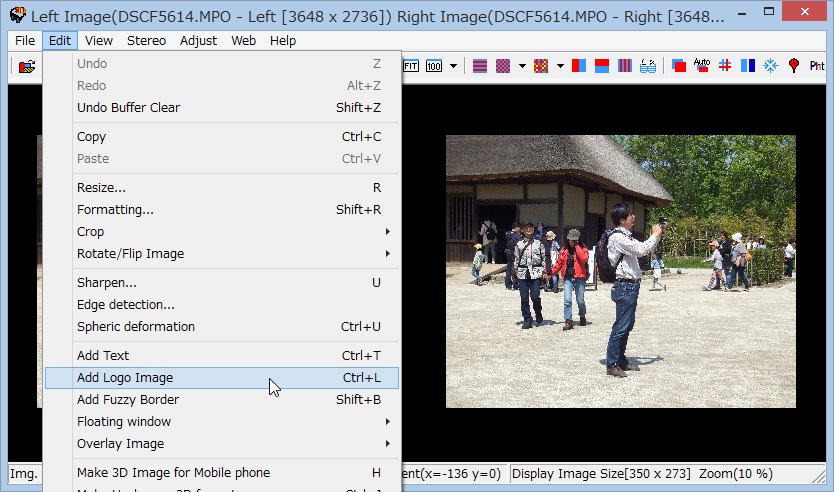
Task: Select the vertical red-blue stripes icon
Action: click(625, 66)
